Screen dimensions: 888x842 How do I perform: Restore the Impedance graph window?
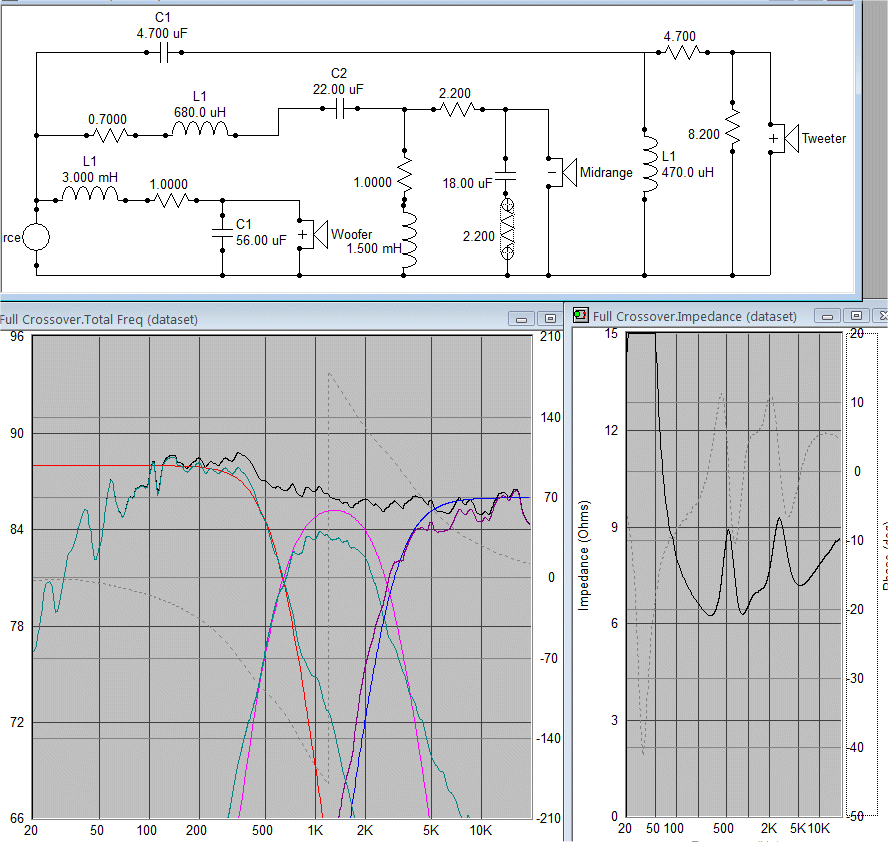(856, 315)
